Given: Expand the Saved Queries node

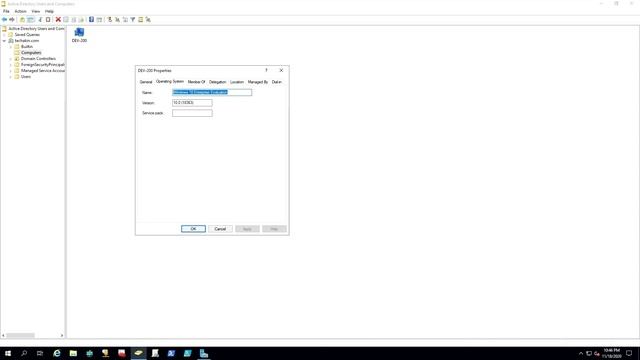Looking at the screenshot, I should click(x=4, y=35).
